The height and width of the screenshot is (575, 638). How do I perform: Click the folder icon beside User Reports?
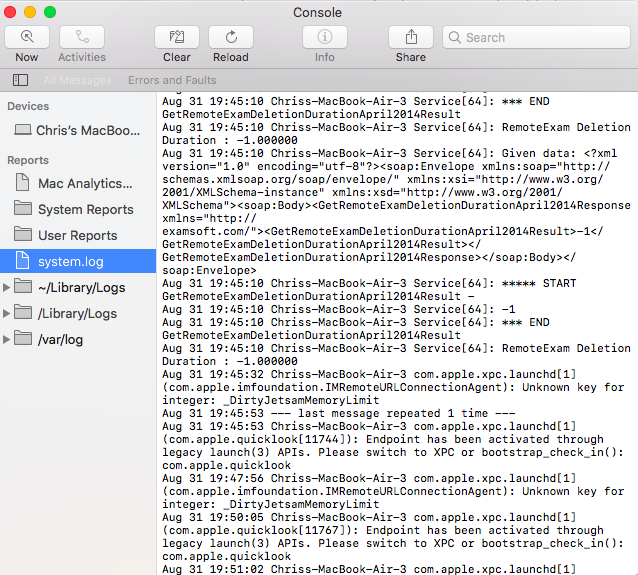coord(23,234)
